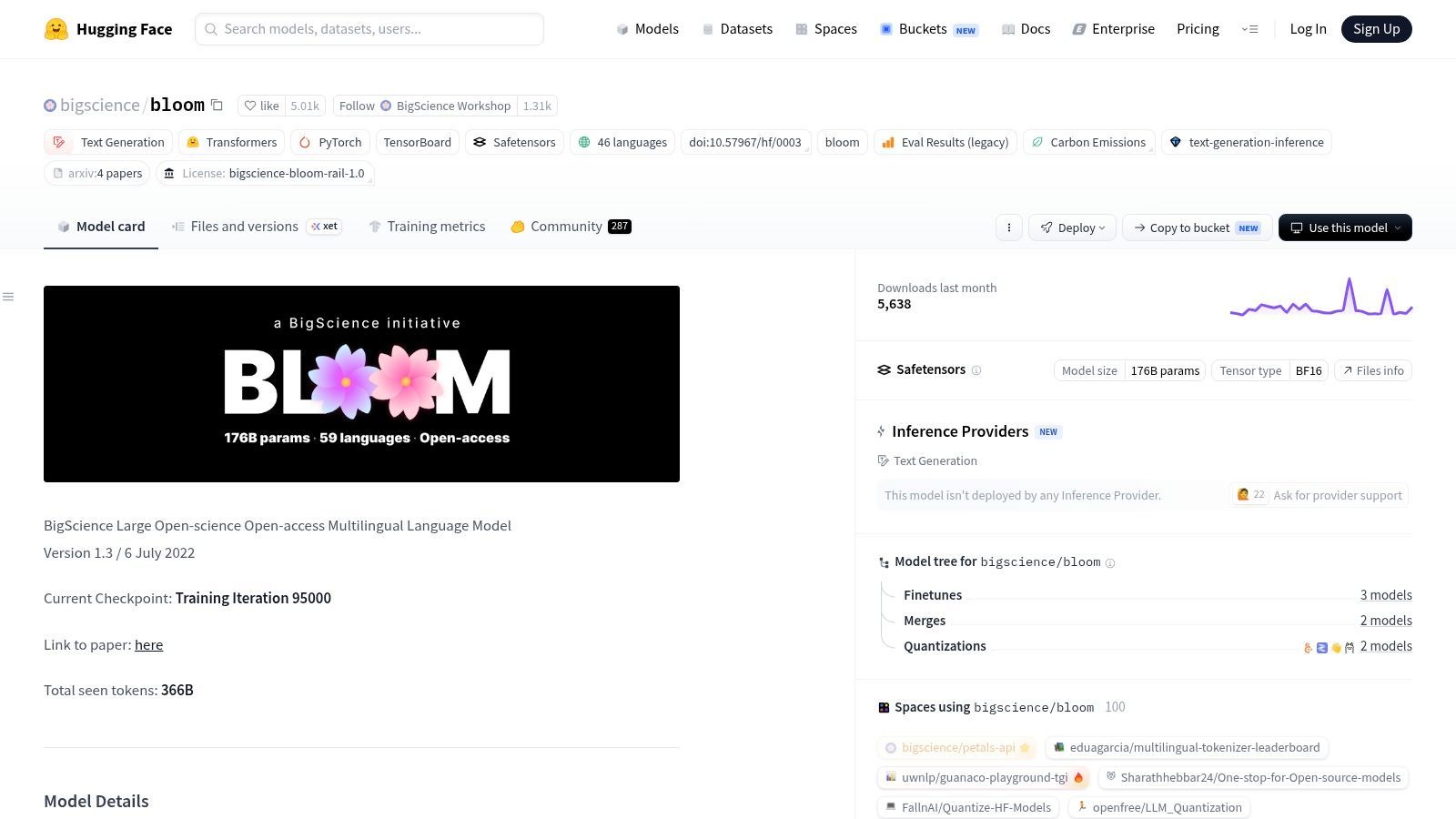Click the Sign Up button
The height and width of the screenshot is (819, 1456).
(x=1377, y=29)
